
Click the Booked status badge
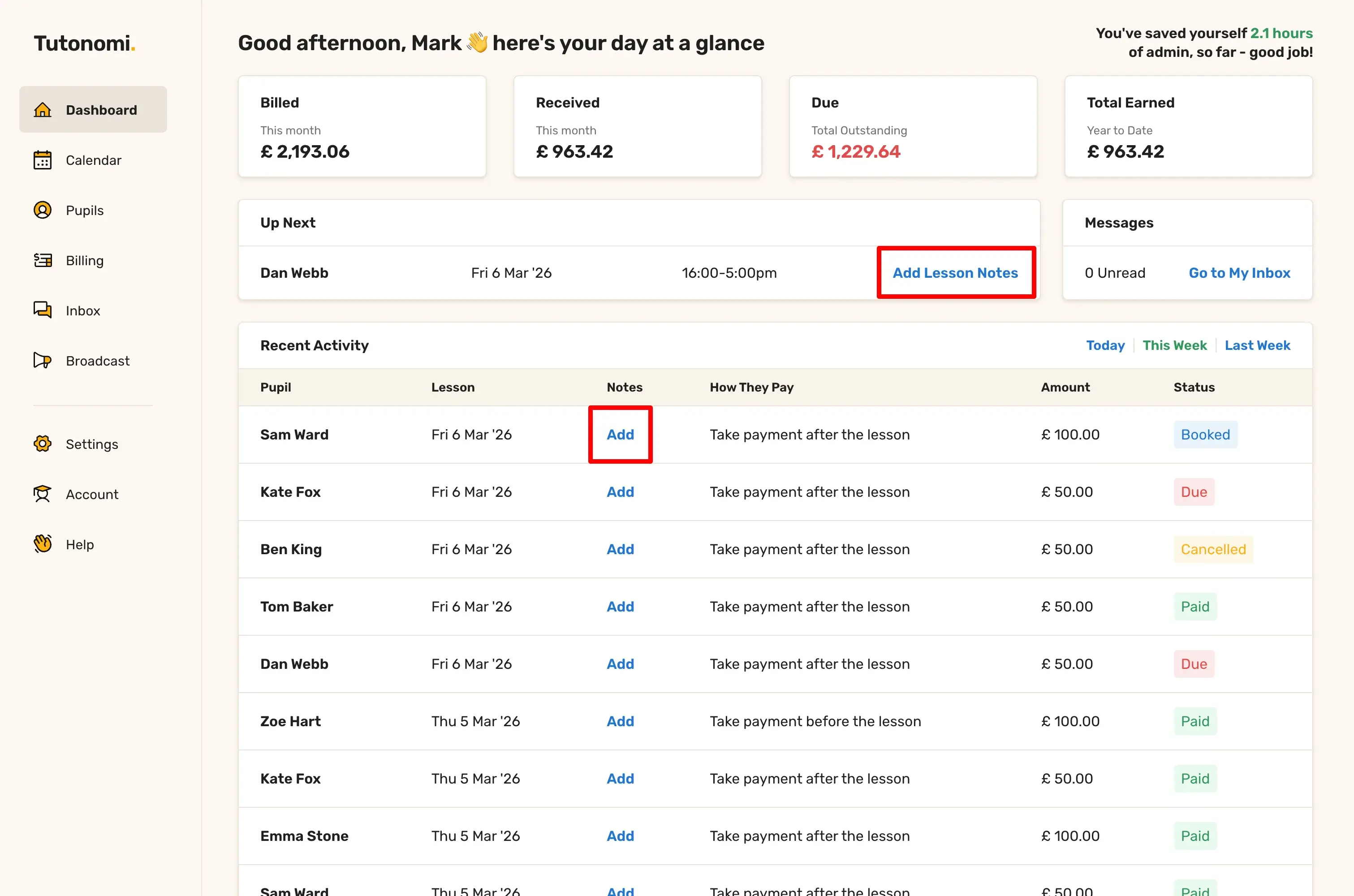coord(1205,434)
